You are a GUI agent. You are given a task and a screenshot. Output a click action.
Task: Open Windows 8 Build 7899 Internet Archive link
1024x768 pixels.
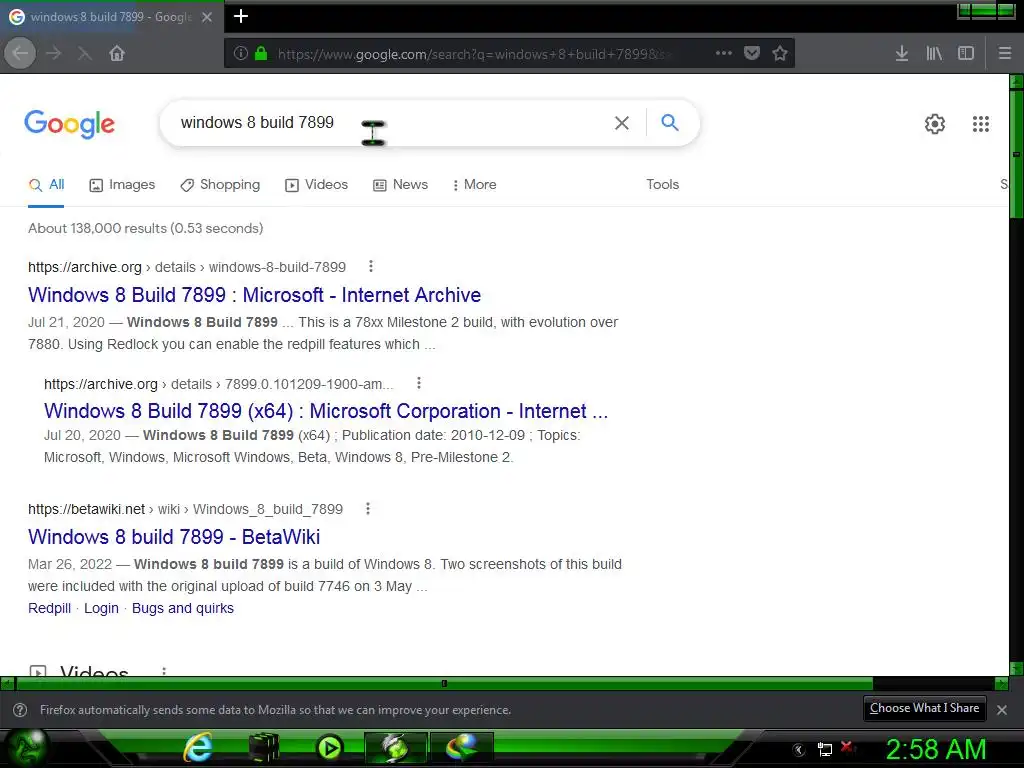[x=255, y=295]
